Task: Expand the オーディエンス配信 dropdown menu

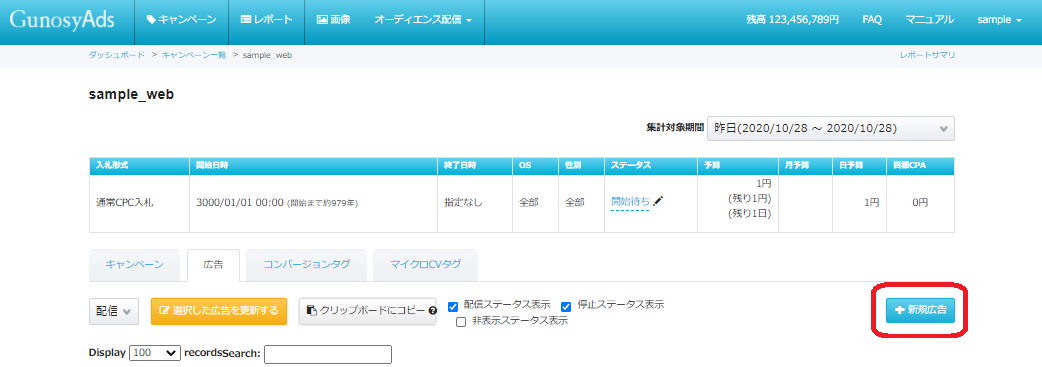Action: pyautogui.click(x=423, y=20)
